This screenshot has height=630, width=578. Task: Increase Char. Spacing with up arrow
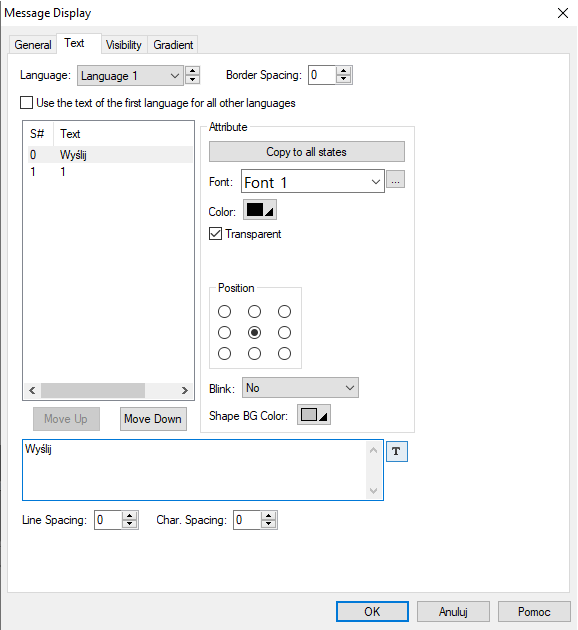tap(268, 515)
